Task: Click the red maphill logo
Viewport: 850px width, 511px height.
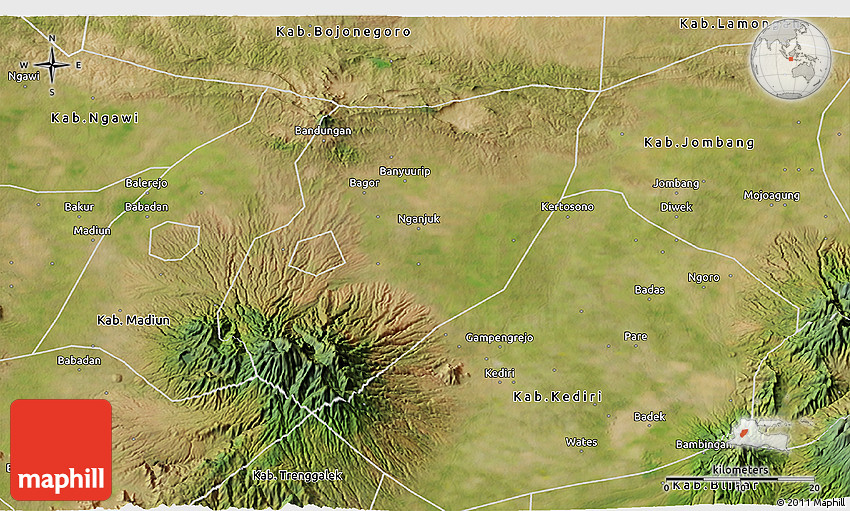Action: (x=61, y=450)
